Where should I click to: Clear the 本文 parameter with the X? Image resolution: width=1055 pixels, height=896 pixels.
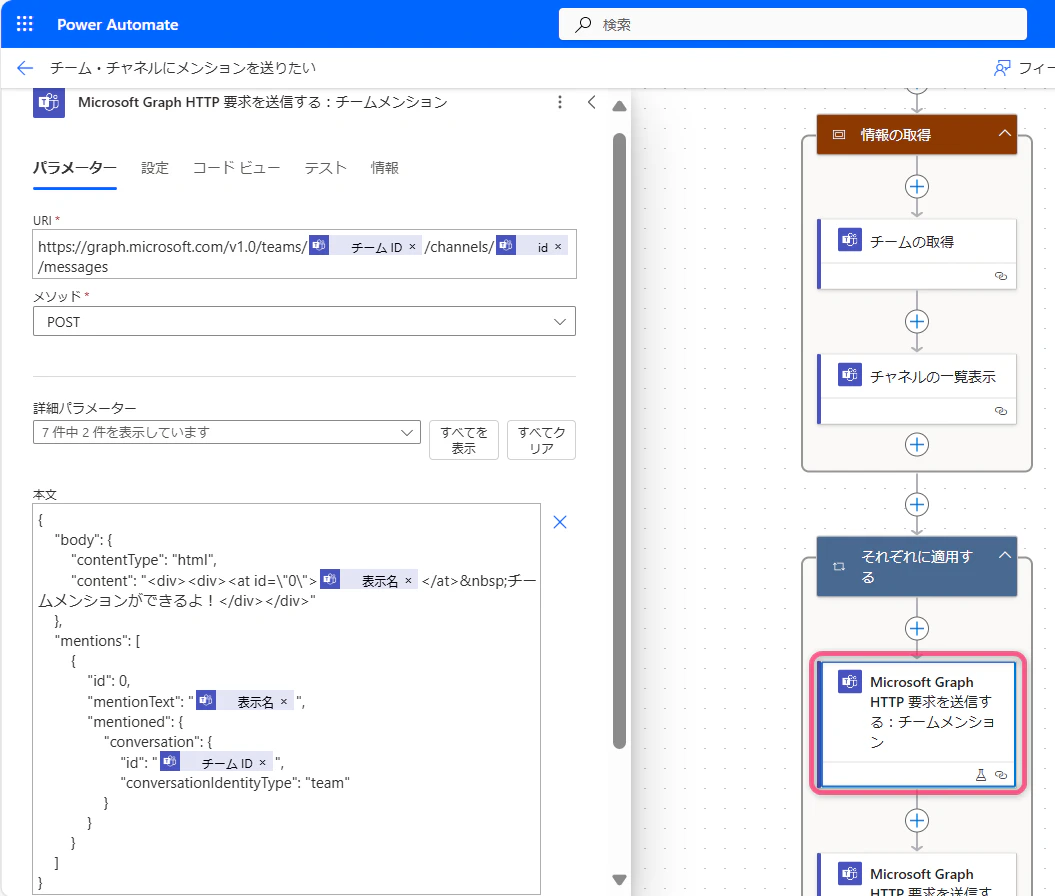pyautogui.click(x=560, y=522)
